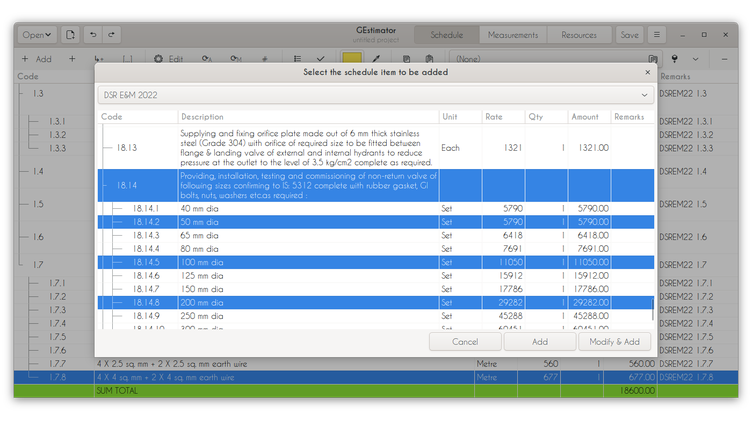Switch to the Measurements tab
This screenshot has width=752, height=423.
(511, 35)
